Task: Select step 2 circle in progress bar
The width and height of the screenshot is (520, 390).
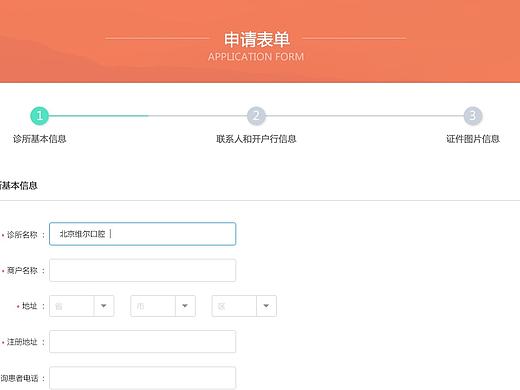Action: [256, 116]
